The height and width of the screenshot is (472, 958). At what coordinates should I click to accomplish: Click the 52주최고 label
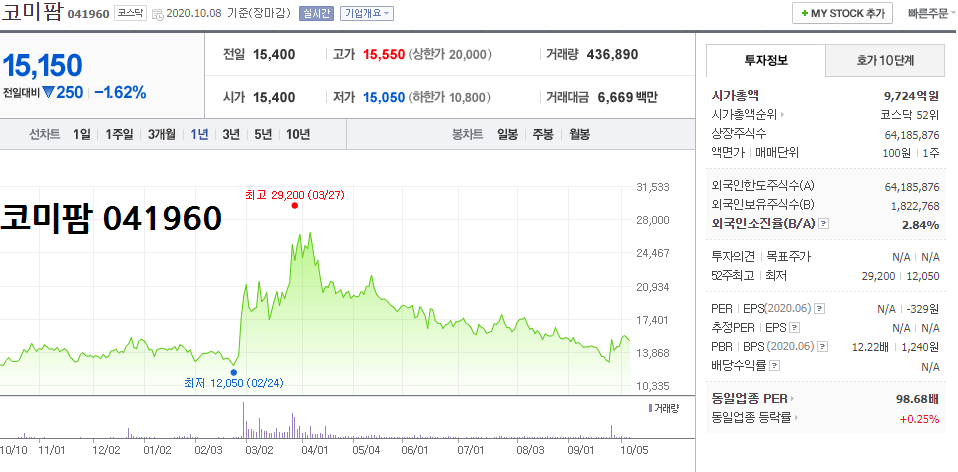733,275
